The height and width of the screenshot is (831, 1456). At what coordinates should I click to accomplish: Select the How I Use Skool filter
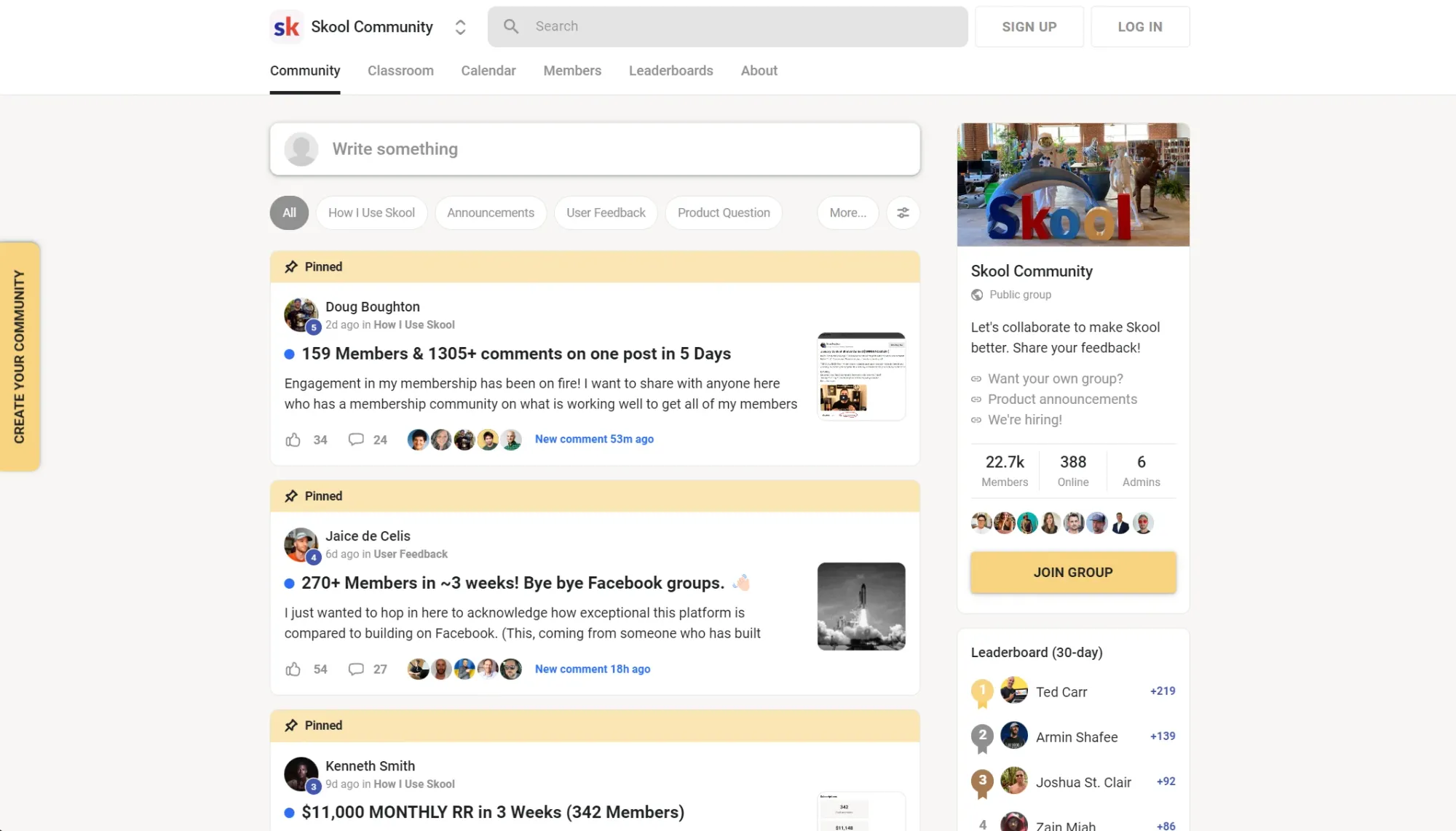tap(371, 212)
